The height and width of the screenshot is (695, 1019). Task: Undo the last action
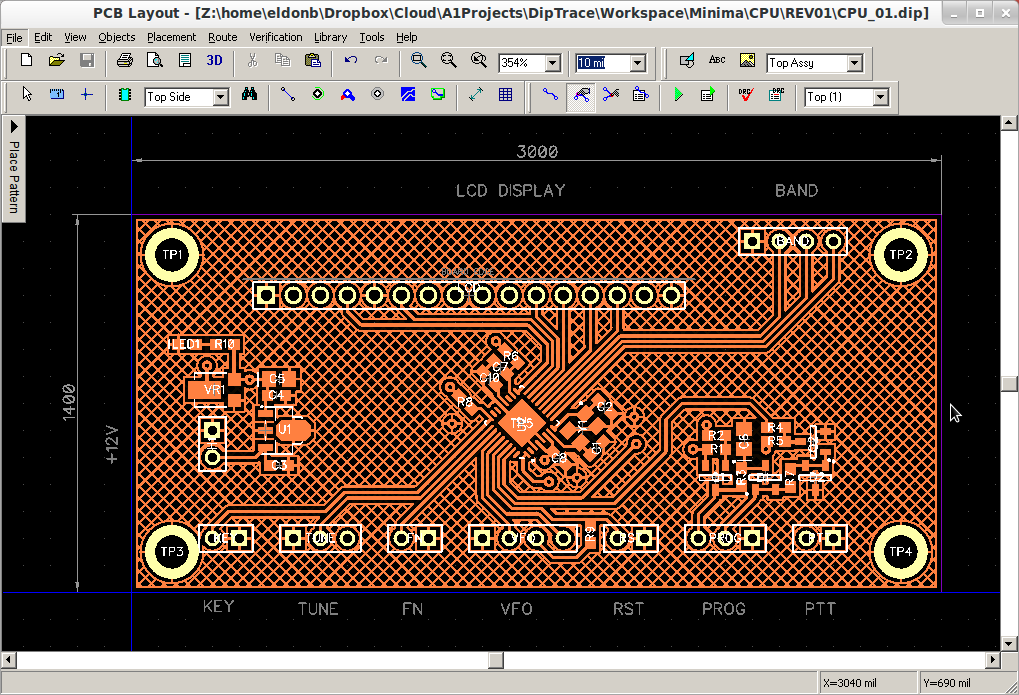[351, 60]
